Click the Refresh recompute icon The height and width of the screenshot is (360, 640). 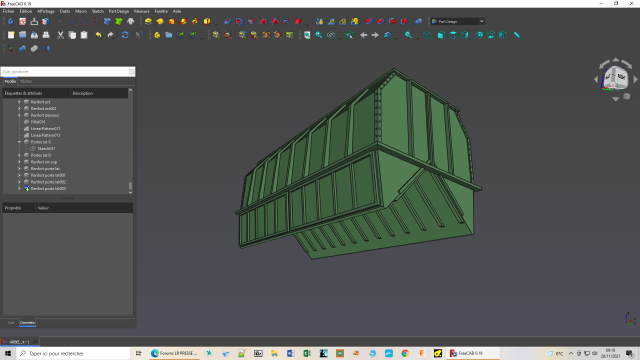click(x=125, y=35)
